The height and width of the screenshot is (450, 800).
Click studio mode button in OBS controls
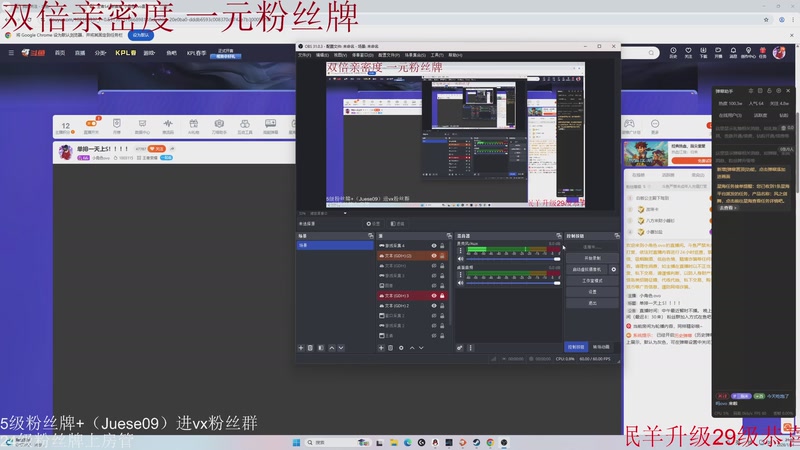pos(592,281)
